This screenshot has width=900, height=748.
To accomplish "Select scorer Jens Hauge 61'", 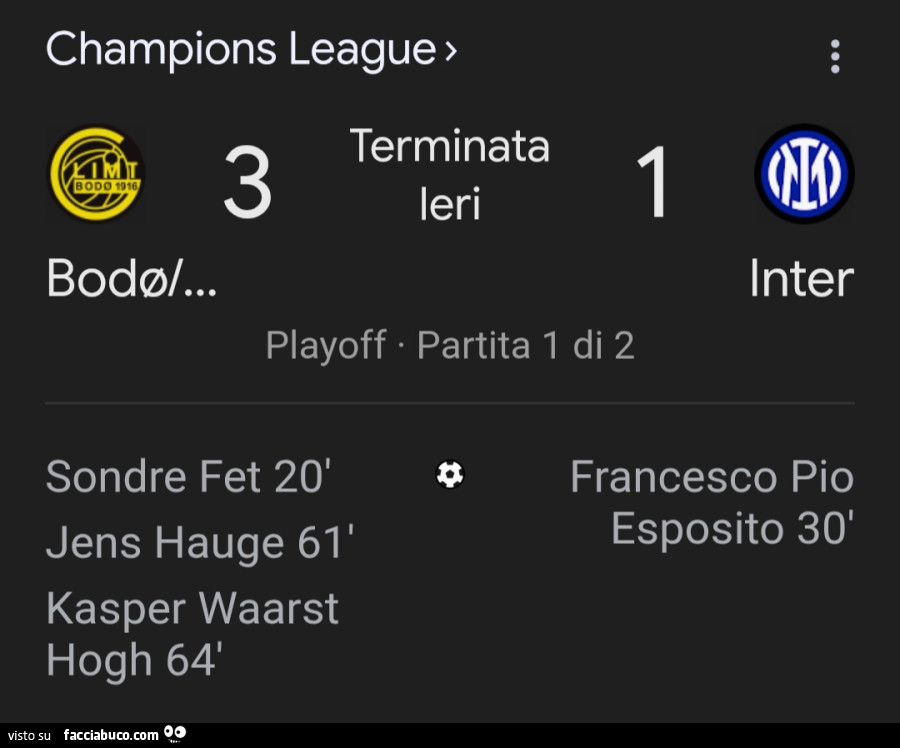I will point(200,543).
